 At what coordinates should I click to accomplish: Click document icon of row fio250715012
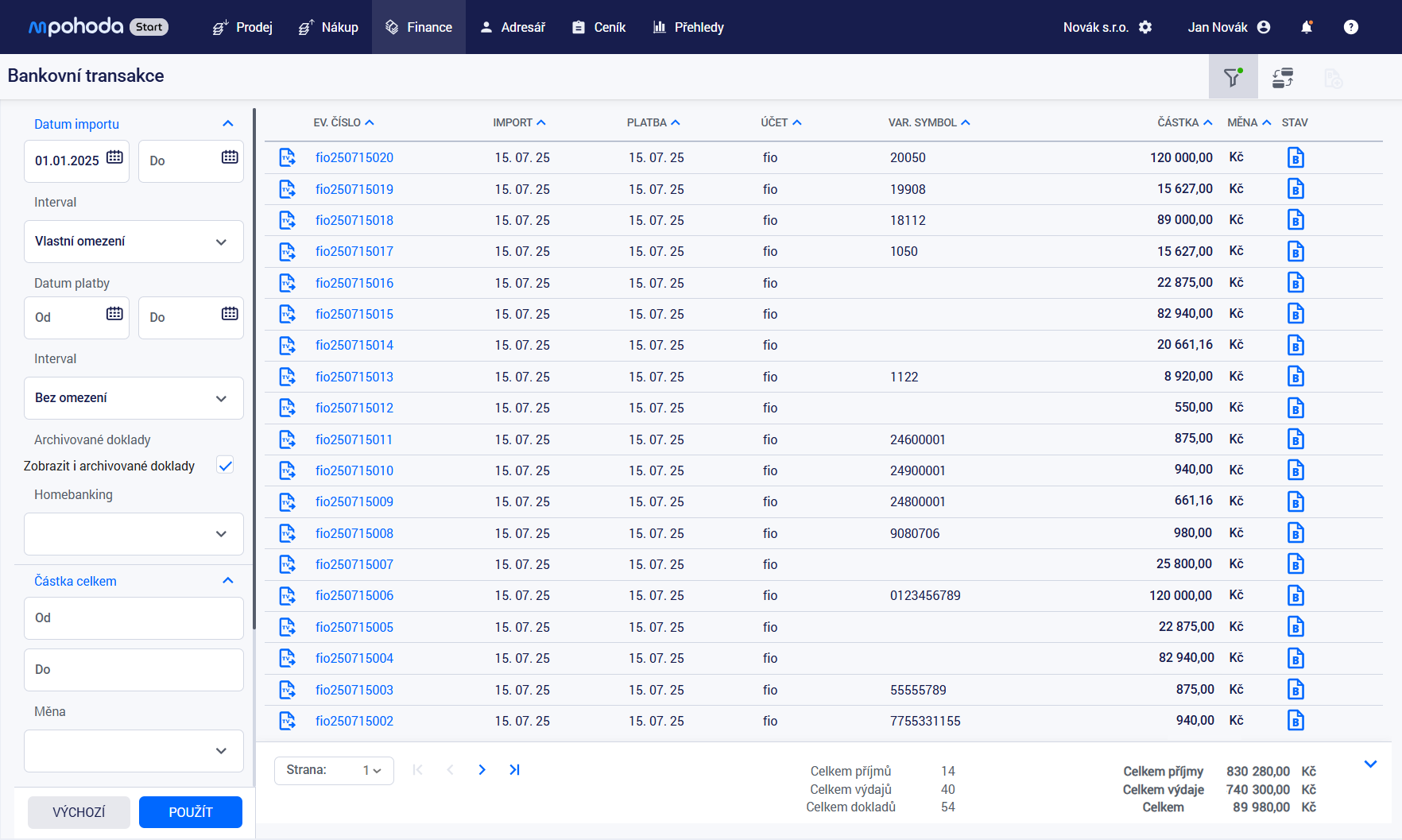click(x=287, y=408)
